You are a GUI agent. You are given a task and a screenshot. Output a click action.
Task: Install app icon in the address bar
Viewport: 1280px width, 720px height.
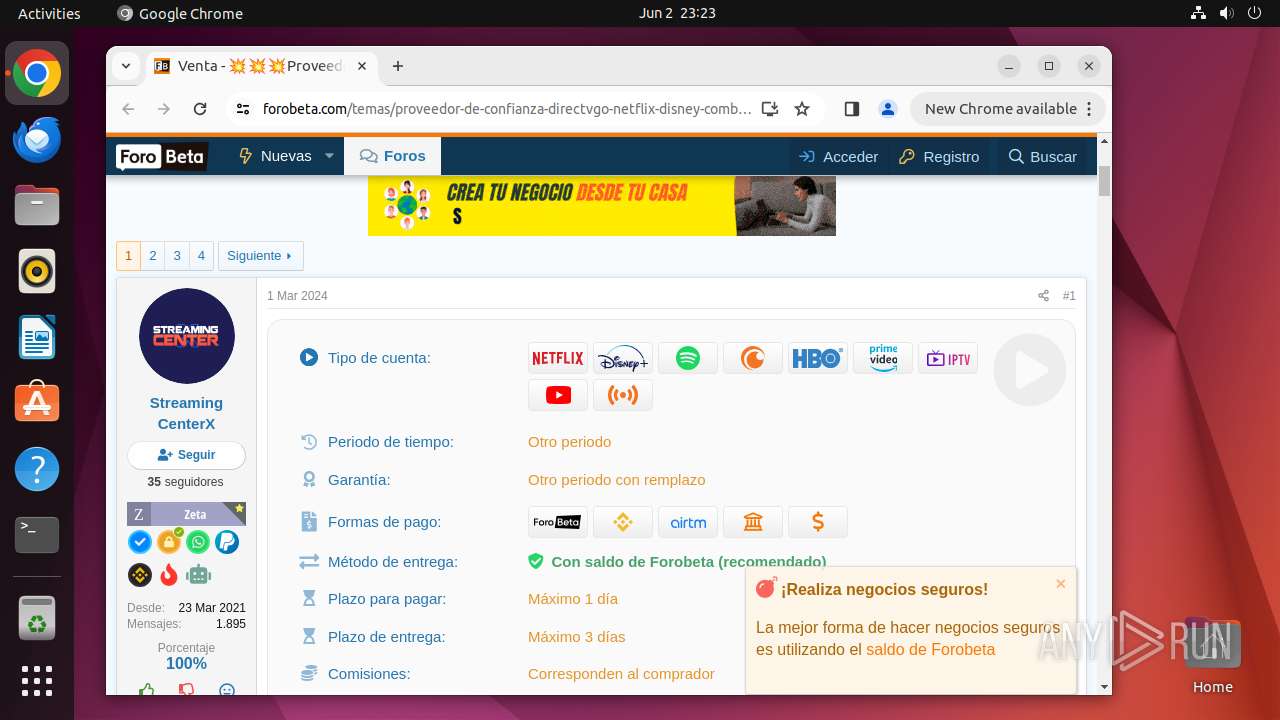tap(770, 109)
